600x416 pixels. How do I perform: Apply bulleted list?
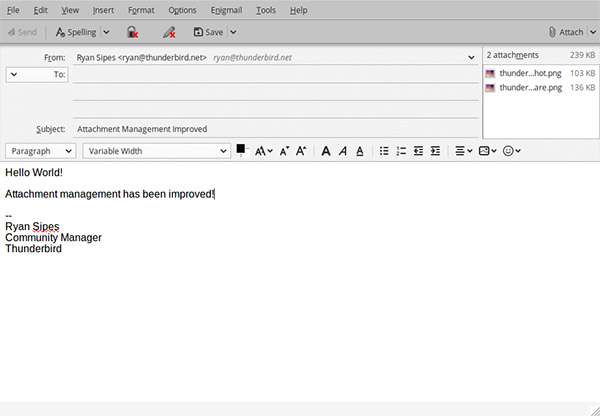[x=384, y=151]
